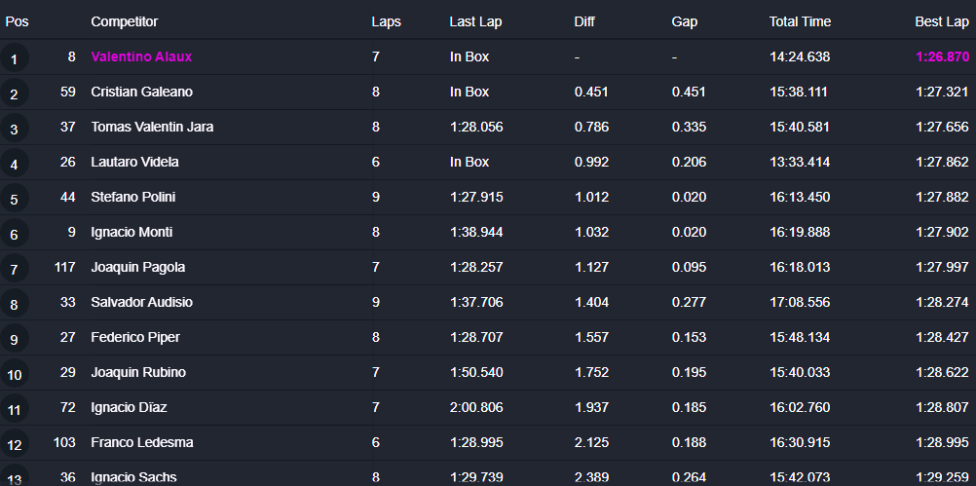Select competitor Cristian Galeano
This screenshot has width=976, height=486.
click(141, 92)
